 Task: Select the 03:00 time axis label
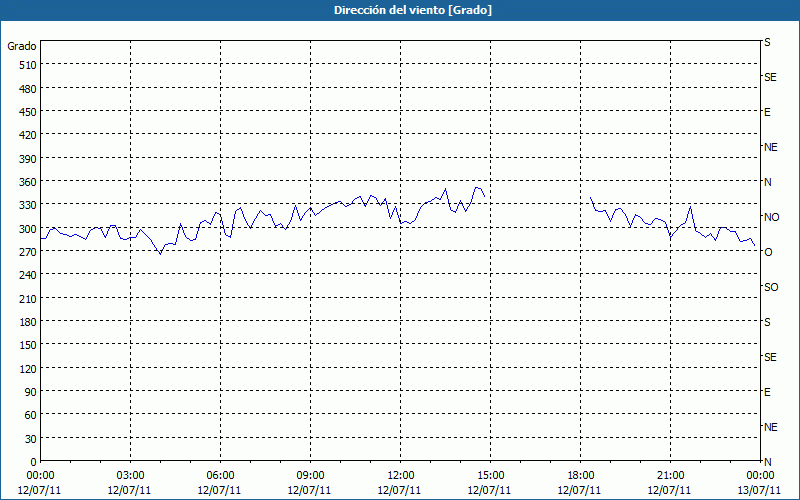(x=130, y=476)
